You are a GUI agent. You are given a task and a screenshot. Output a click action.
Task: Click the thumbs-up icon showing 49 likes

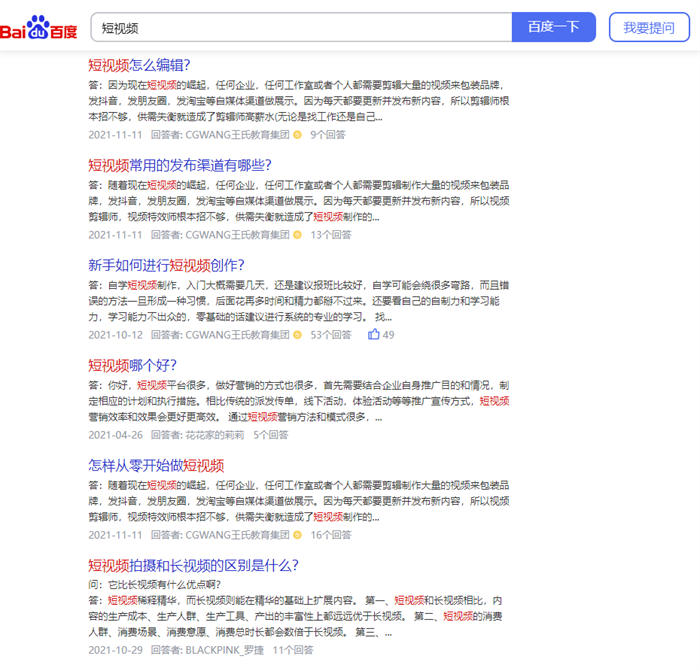(x=374, y=335)
